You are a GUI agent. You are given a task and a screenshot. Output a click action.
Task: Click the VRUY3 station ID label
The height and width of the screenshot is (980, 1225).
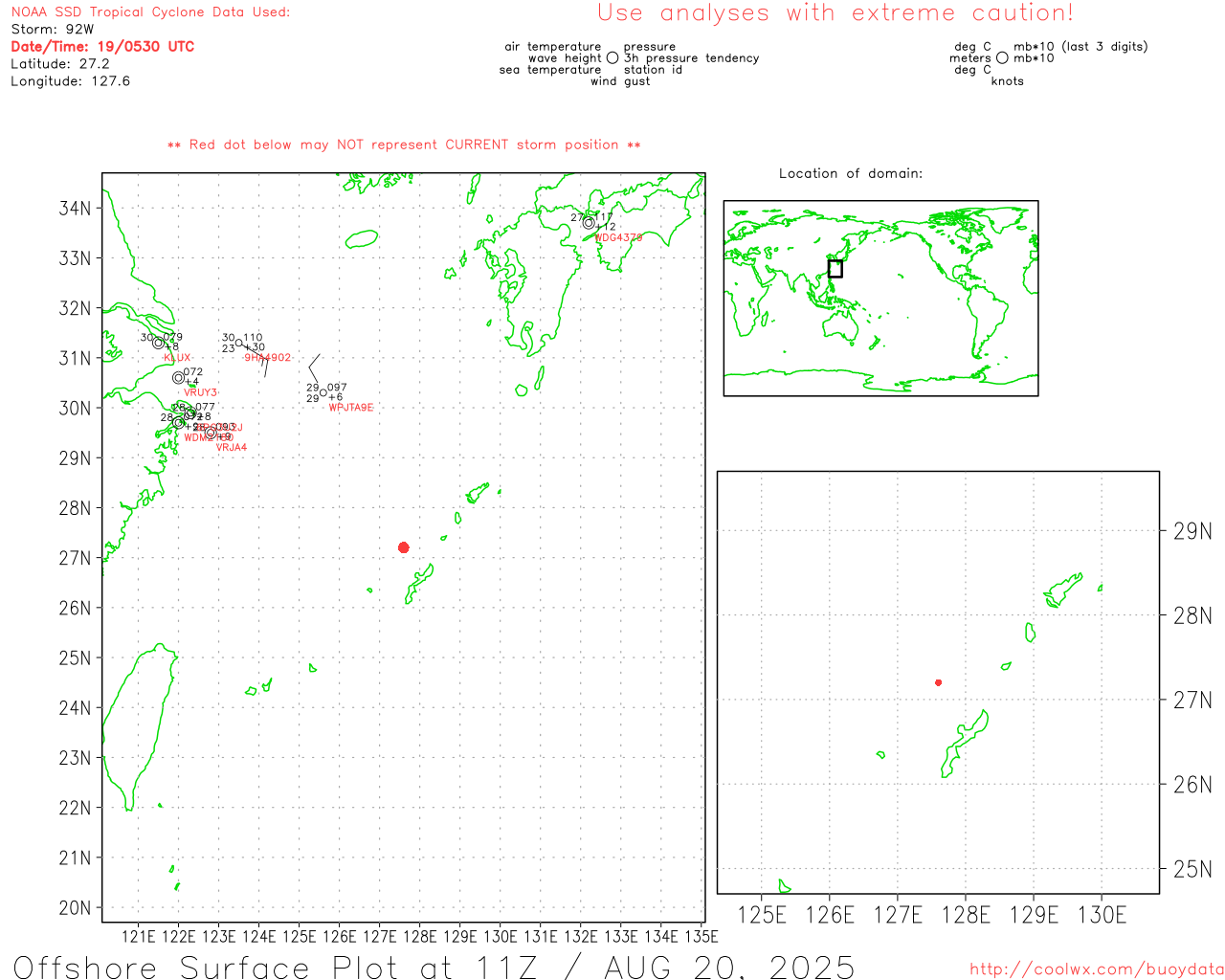coord(200,392)
